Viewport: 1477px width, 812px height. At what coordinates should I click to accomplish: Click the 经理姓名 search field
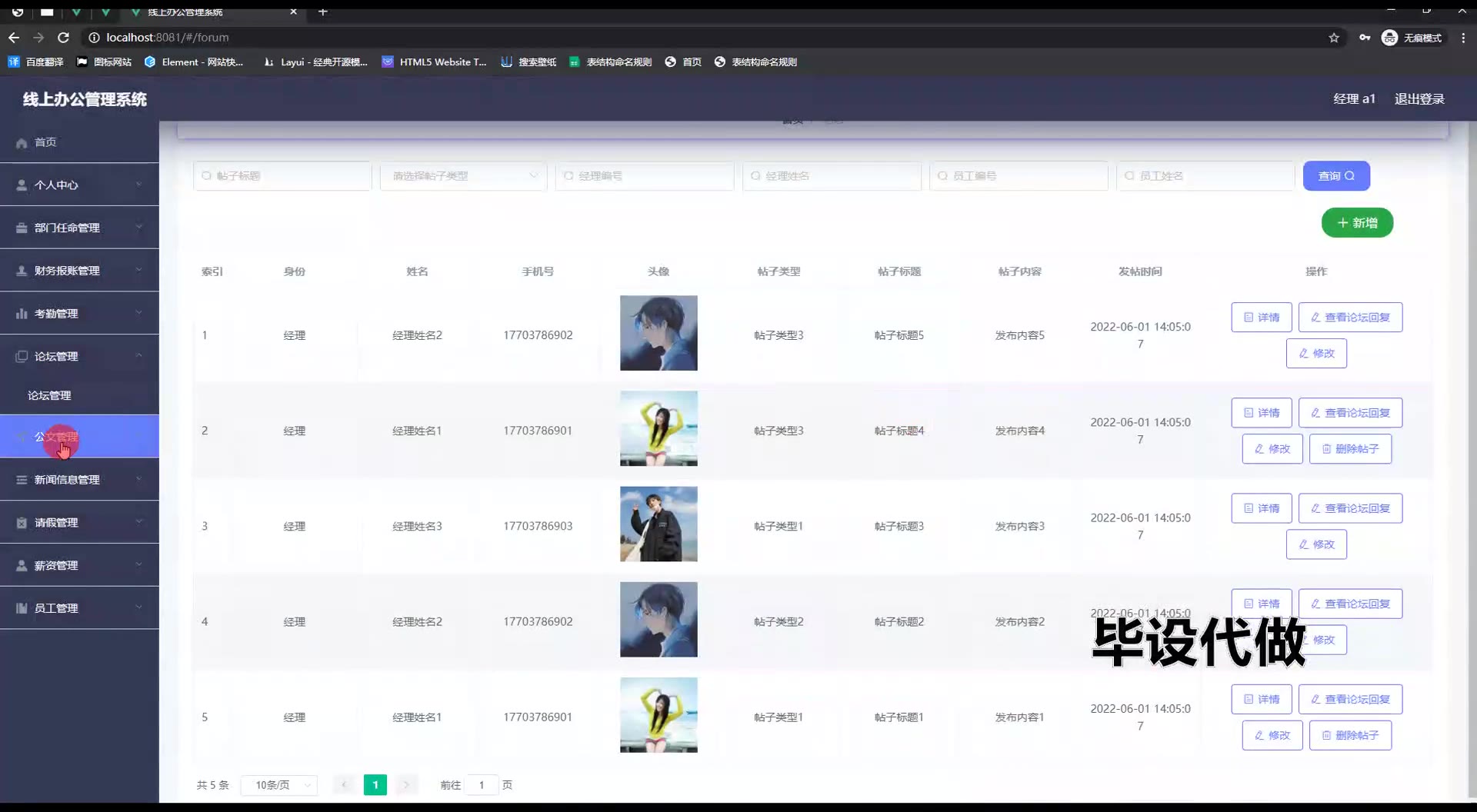click(832, 176)
